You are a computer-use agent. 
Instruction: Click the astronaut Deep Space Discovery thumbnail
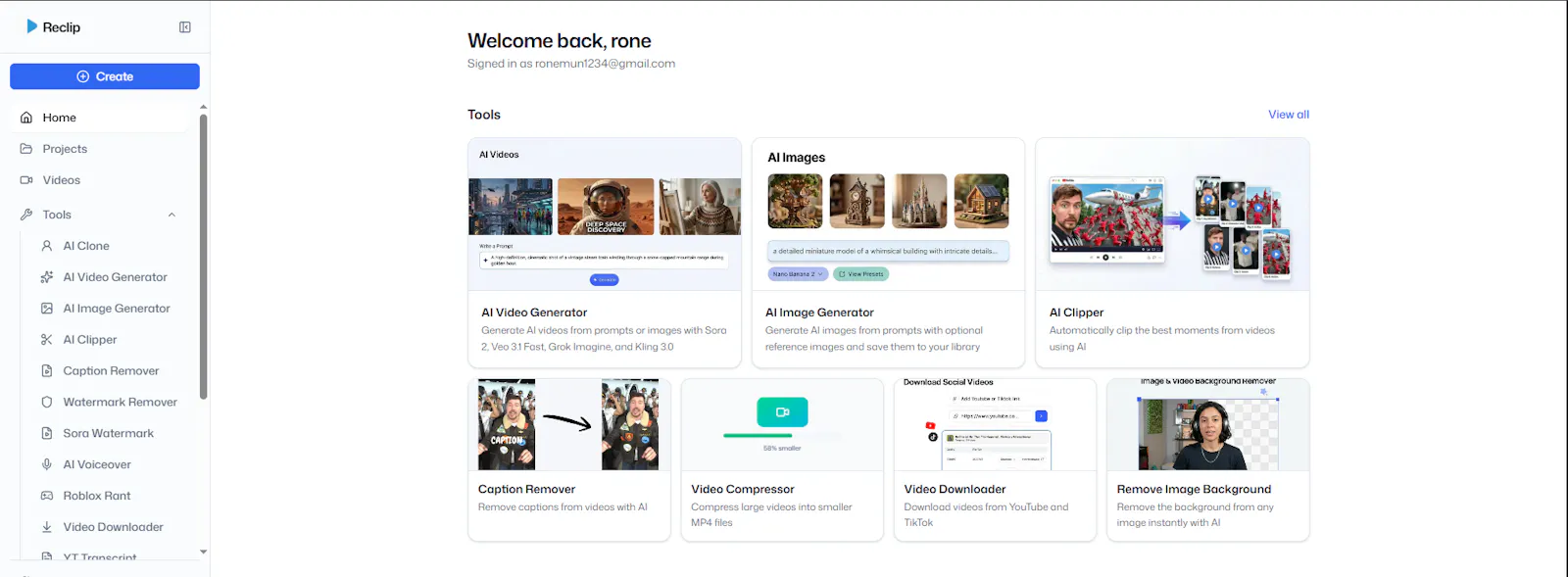(x=606, y=207)
